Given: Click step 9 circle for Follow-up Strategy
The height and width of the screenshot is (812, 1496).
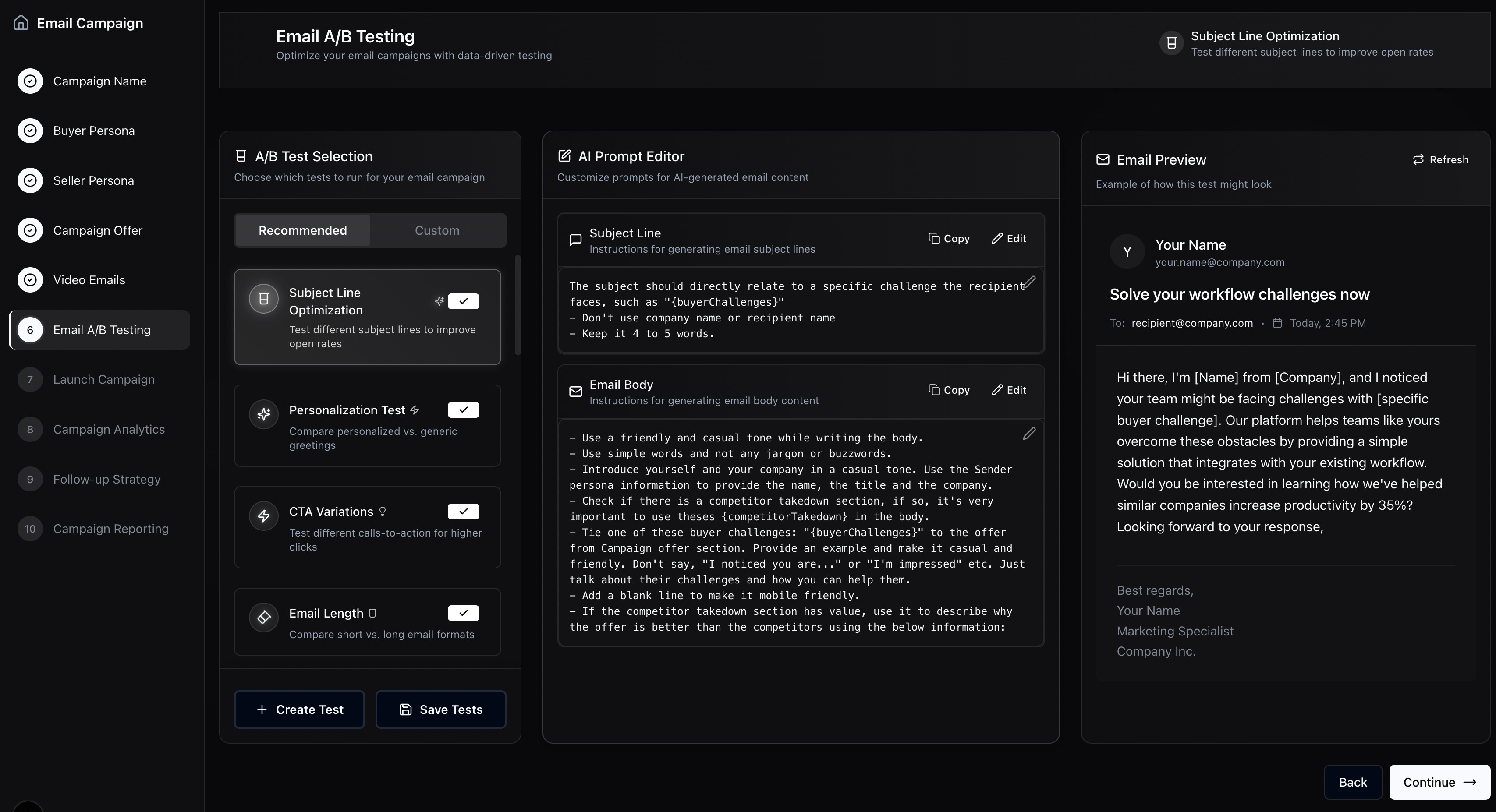Looking at the screenshot, I should pyautogui.click(x=30, y=480).
